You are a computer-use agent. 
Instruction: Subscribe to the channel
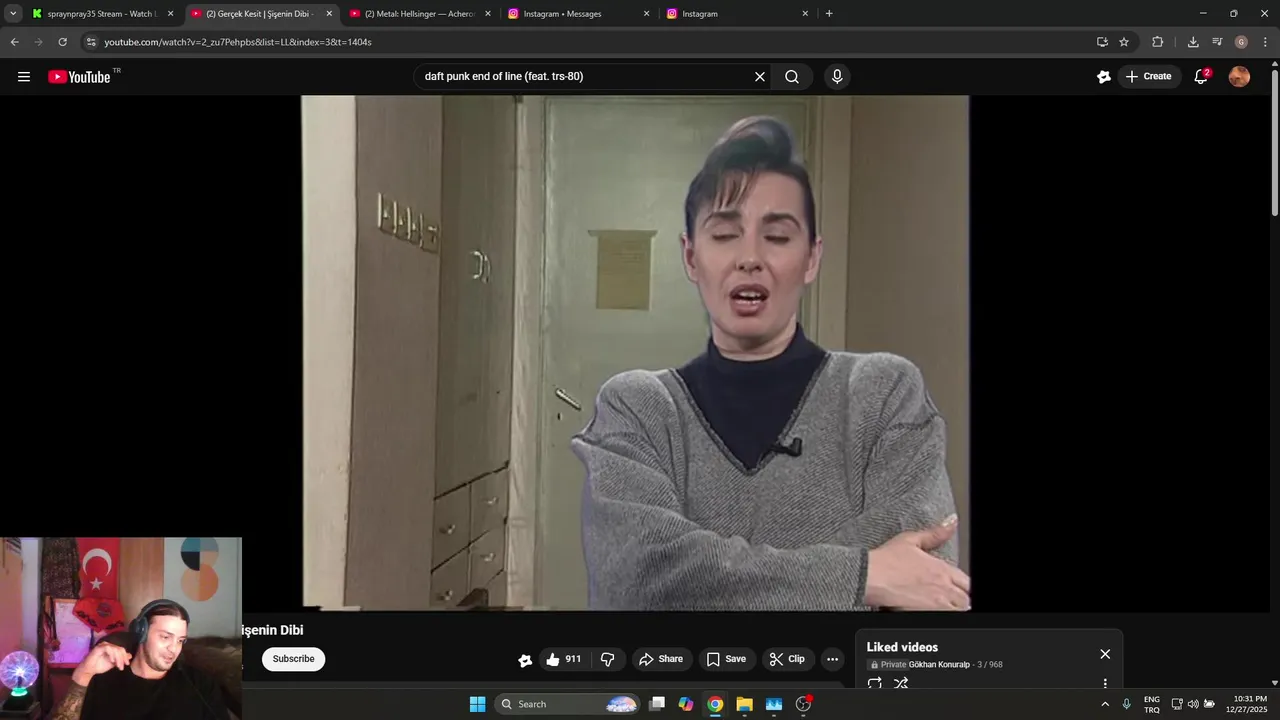point(294,659)
